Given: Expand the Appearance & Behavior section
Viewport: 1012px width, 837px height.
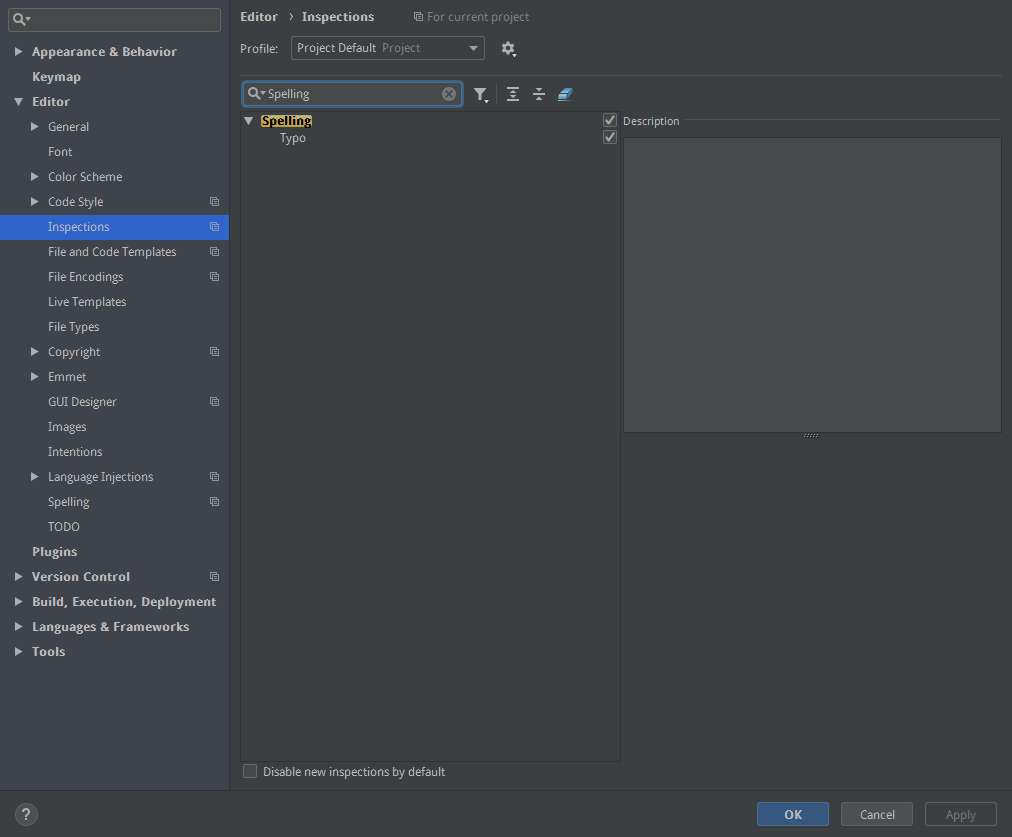Looking at the screenshot, I should click(18, 52).
